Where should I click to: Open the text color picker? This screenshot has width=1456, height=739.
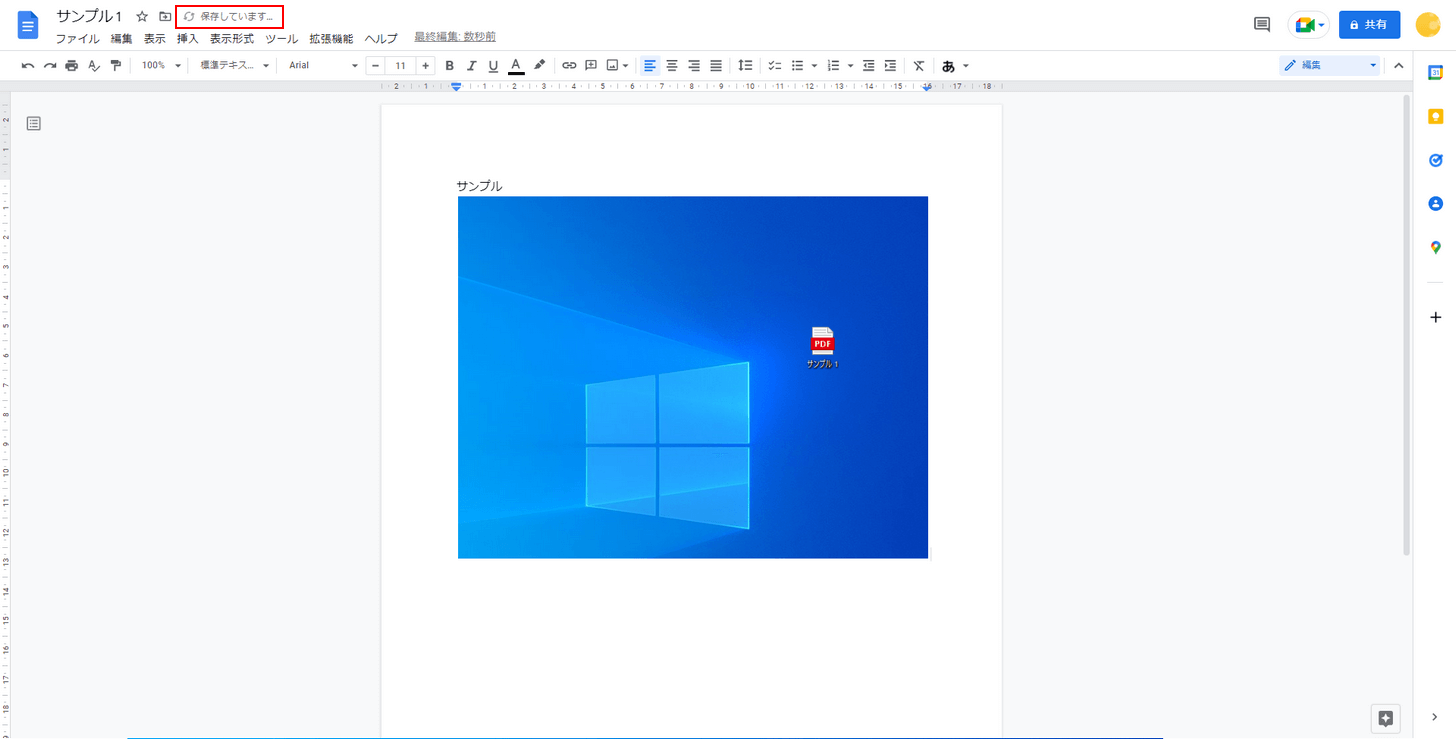[516, 66]
